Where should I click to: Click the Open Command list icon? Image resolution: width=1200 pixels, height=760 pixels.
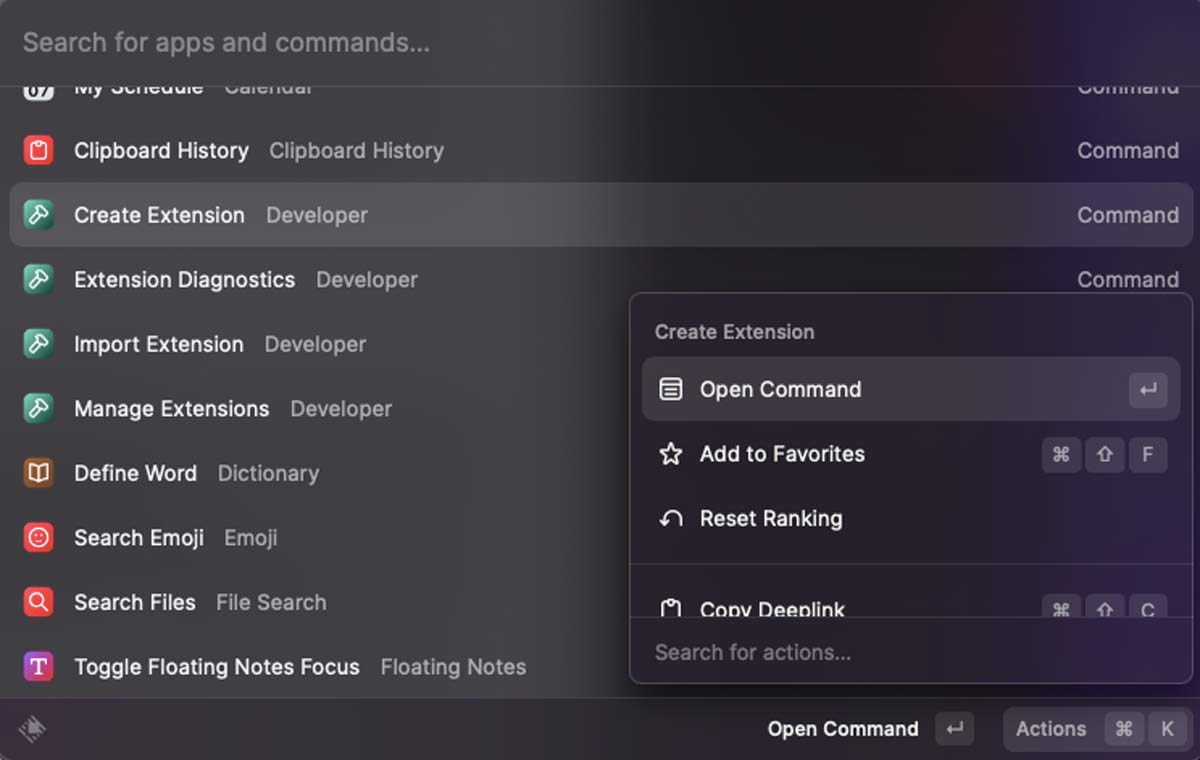pyautogui.click(x=671, y=389)
